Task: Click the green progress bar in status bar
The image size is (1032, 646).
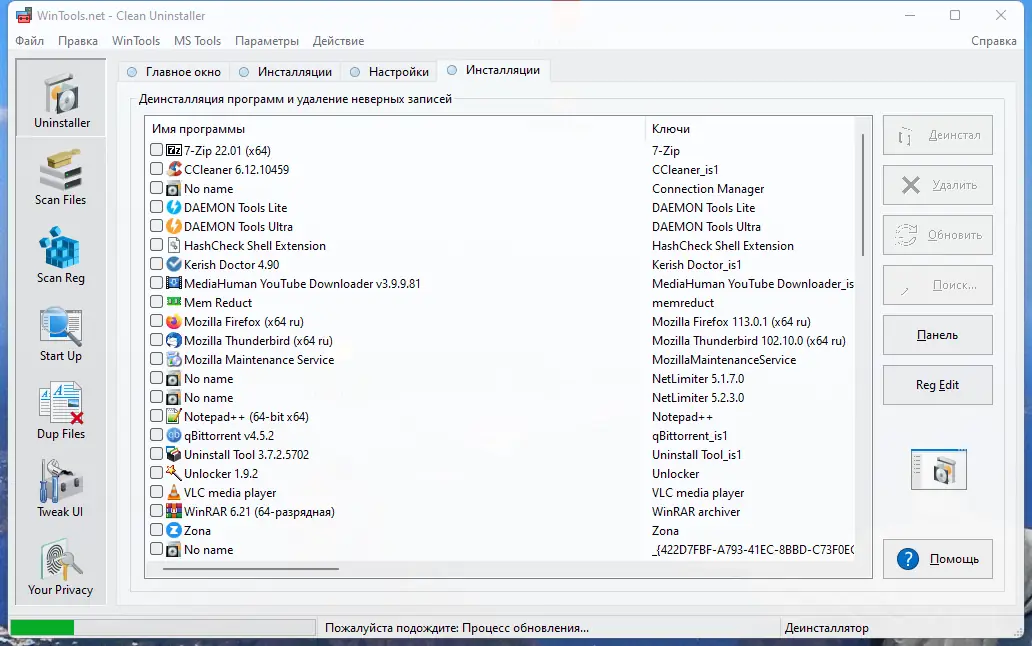Action: click(42, 628)
